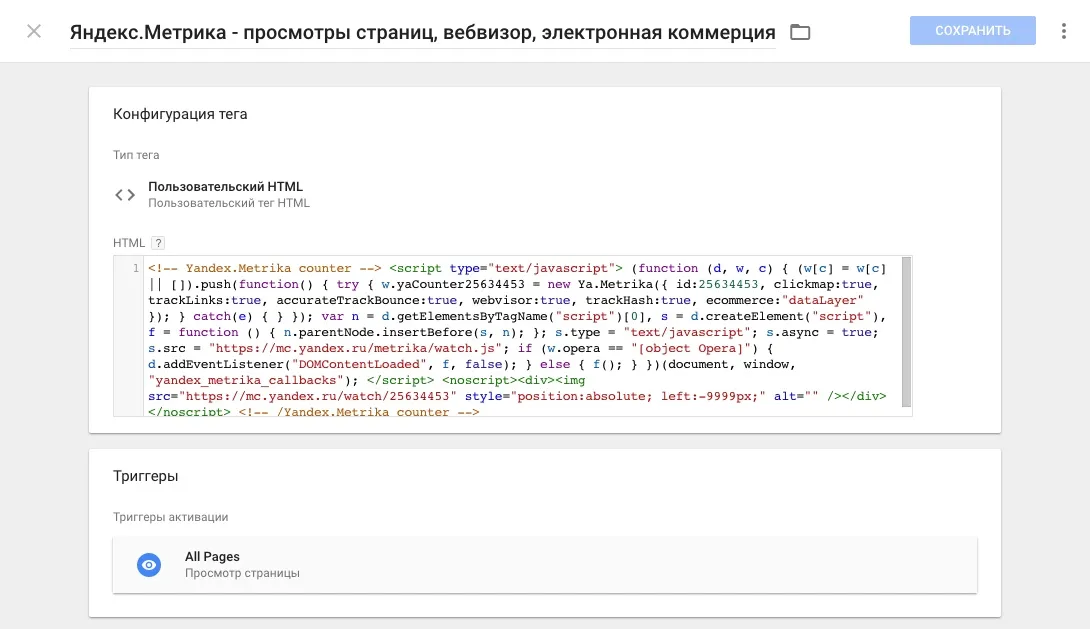Save the tag with СОХРАНИТЬ

[971, 30]
